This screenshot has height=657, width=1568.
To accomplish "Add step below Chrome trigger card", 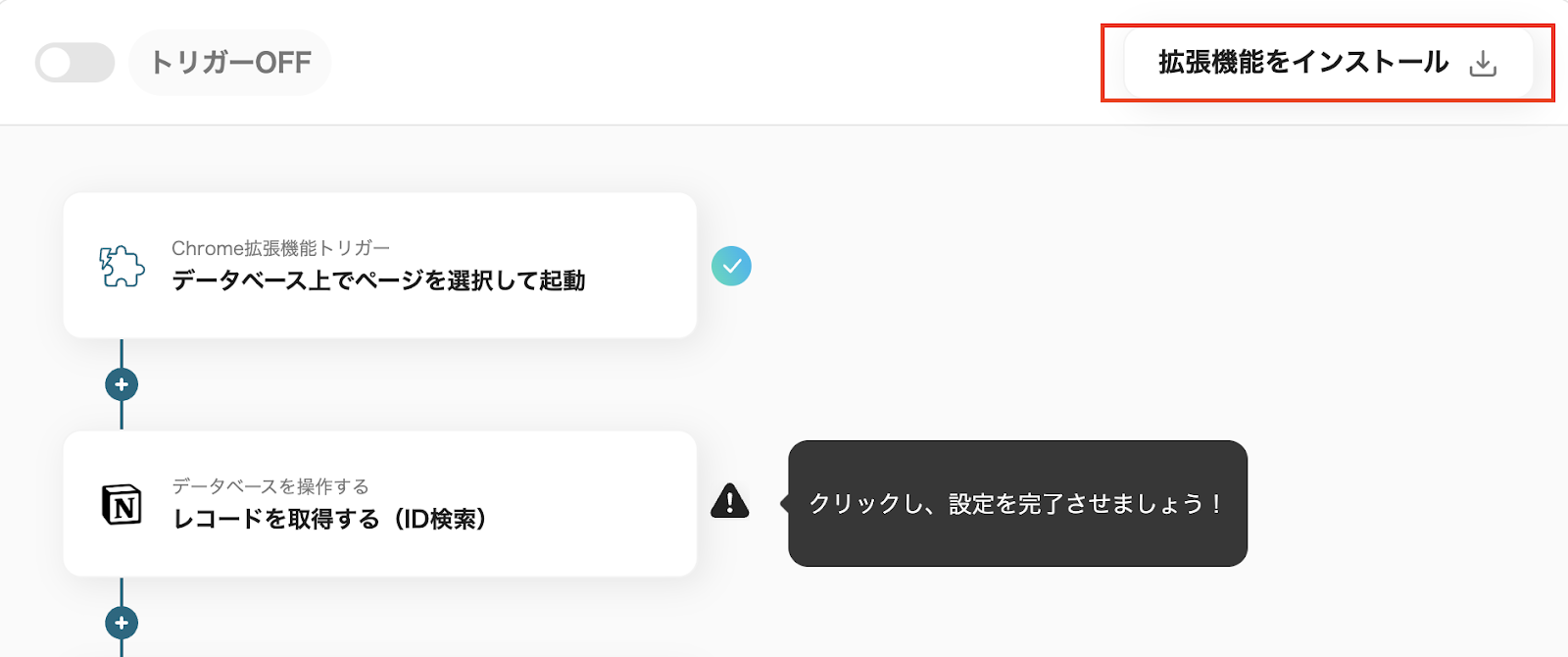I will [x=122, y=384].
